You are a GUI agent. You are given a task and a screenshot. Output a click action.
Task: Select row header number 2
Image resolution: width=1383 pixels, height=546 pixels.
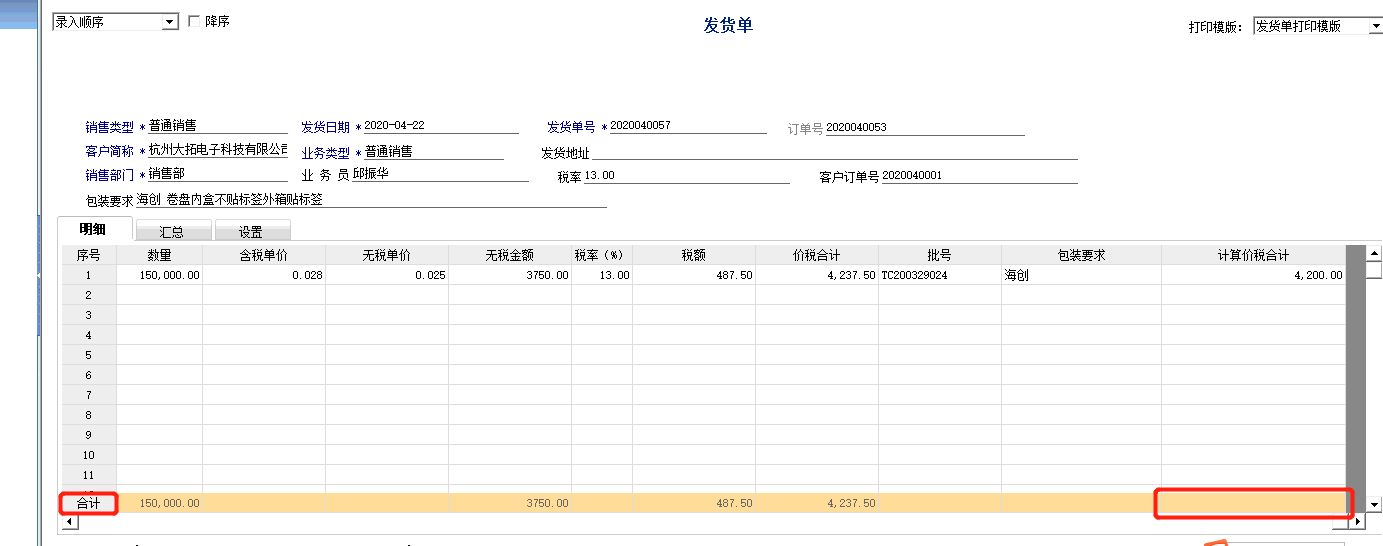click(x=89, y=295)
